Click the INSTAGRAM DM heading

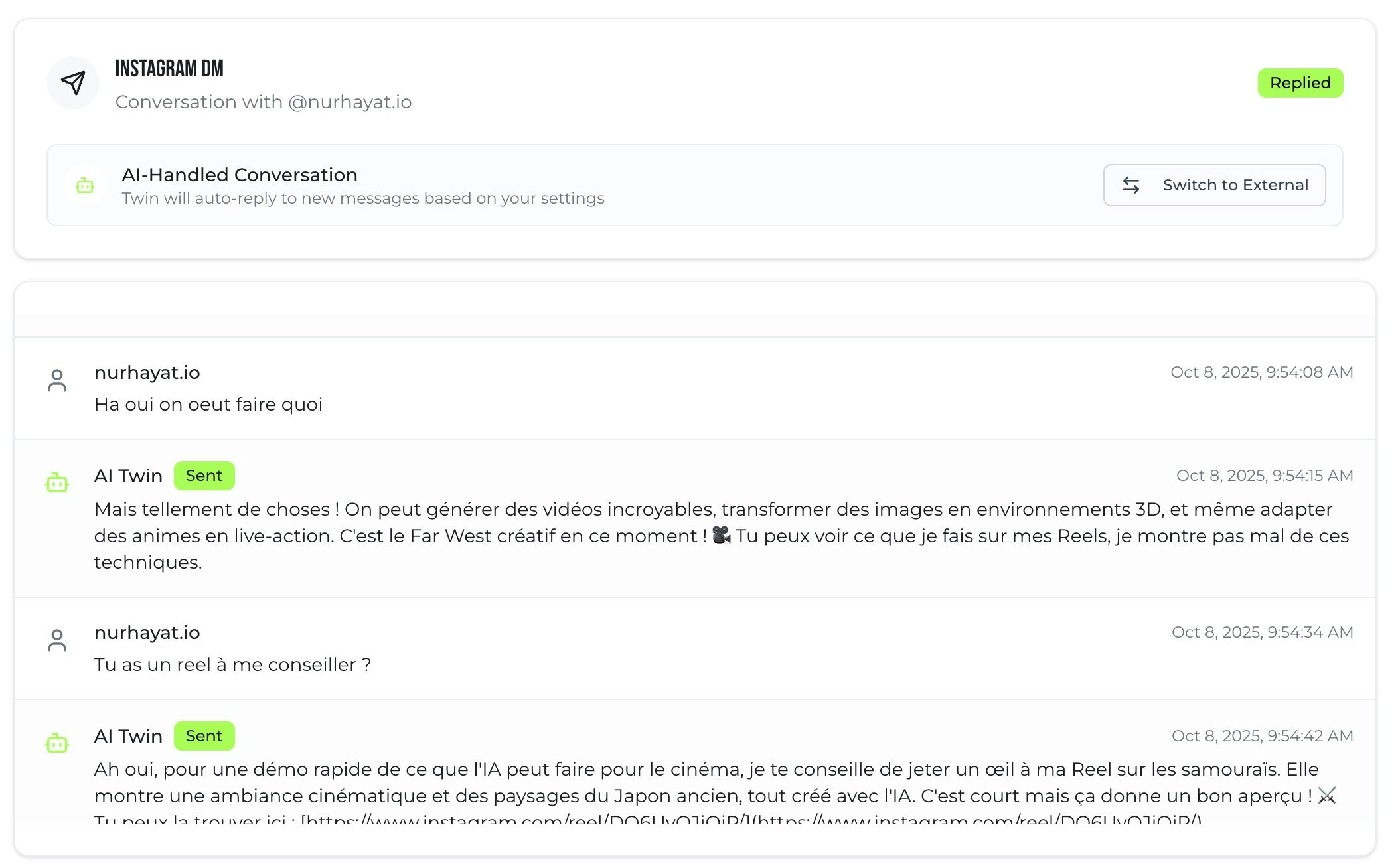coord(169,68)
